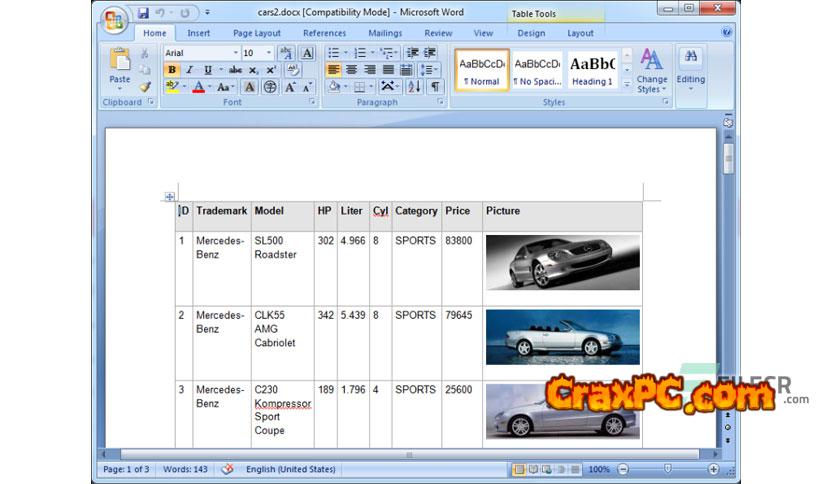The width and height of the screenshot is (836, 484).
Task: Click the table move handle icon
Action: tap(169, 197)
